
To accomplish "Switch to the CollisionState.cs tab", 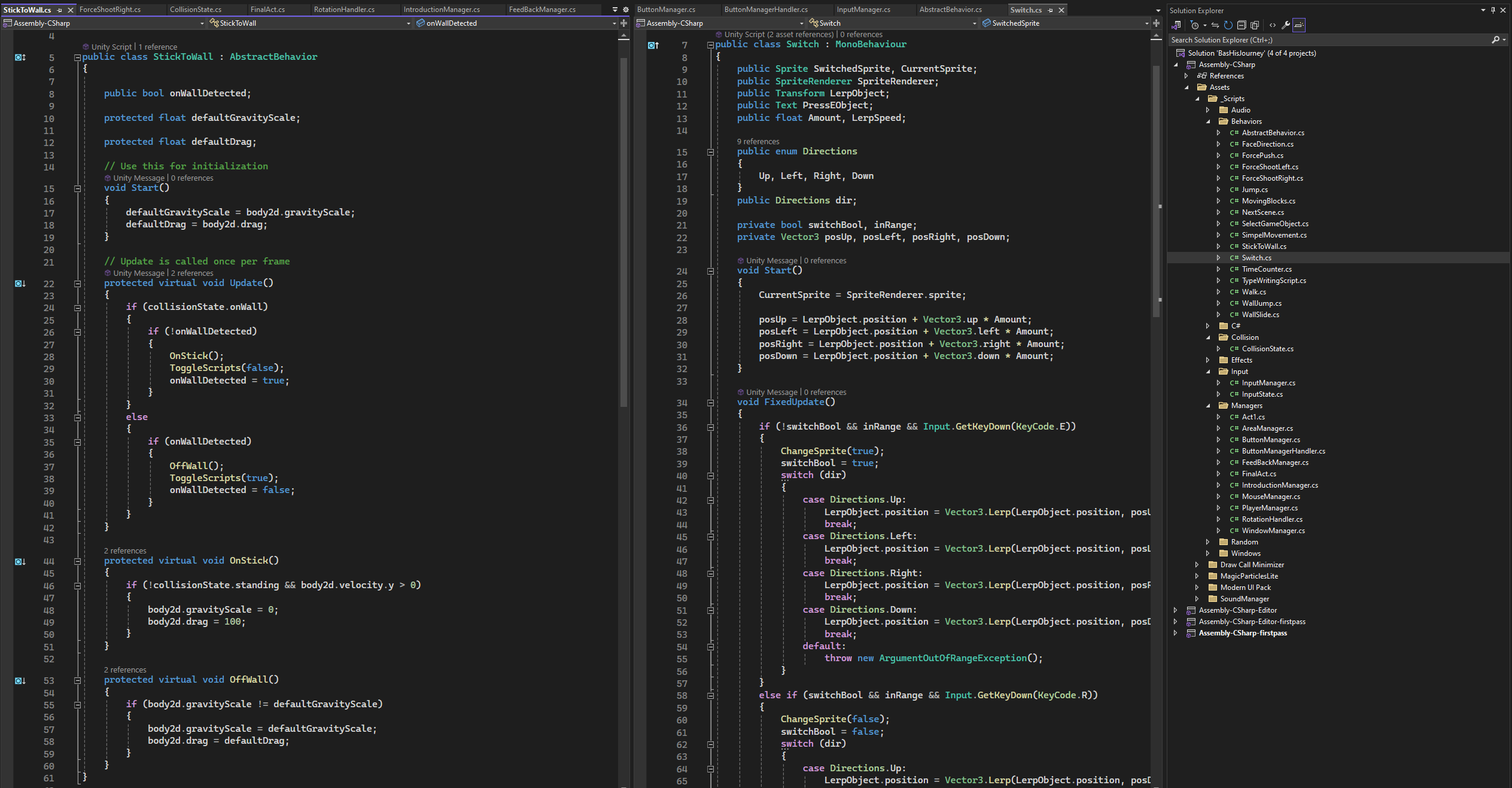I will pyautogui.click(x=195, y=10).
